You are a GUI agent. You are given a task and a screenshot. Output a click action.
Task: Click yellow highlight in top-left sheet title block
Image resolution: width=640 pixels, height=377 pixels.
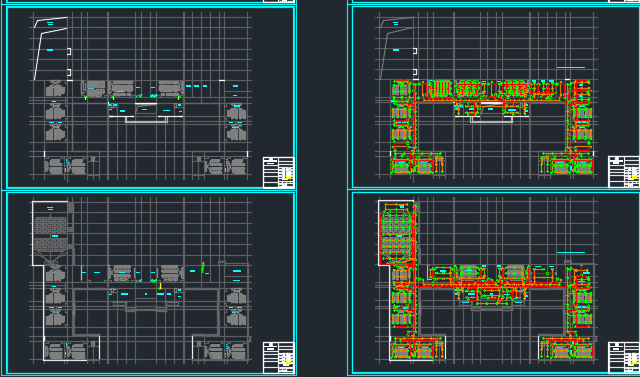tap(288, 177)
